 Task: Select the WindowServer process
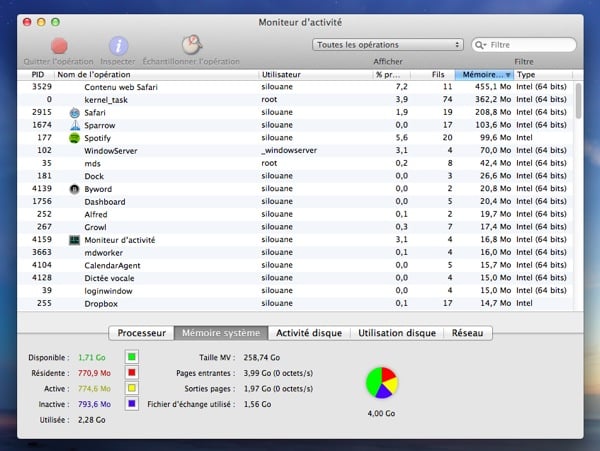pos(295,150)
